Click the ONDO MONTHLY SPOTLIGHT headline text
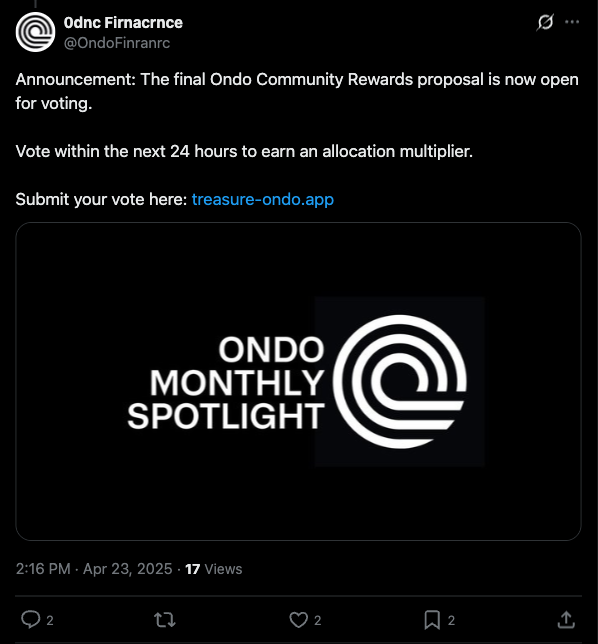This screenshot has width=598, height=644. click(x=226, y=382)
